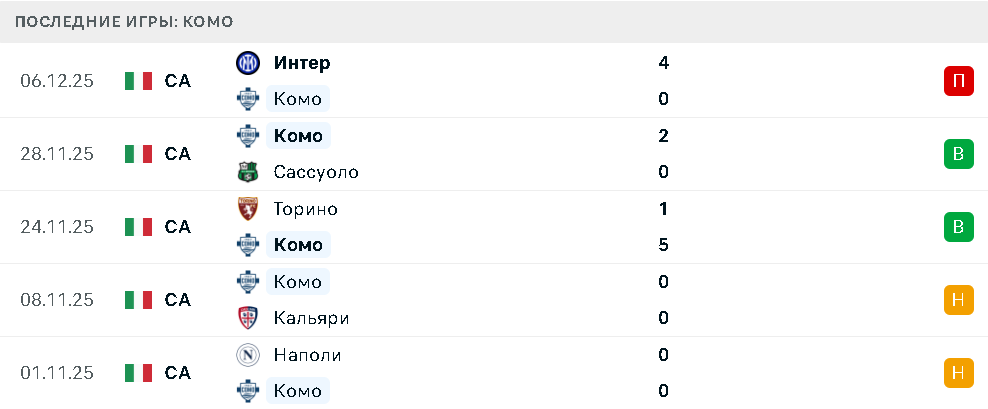Click the Napoli club logo
This screenshot has width=988, height=409.
pyautogui.click(x=247, y=355)
